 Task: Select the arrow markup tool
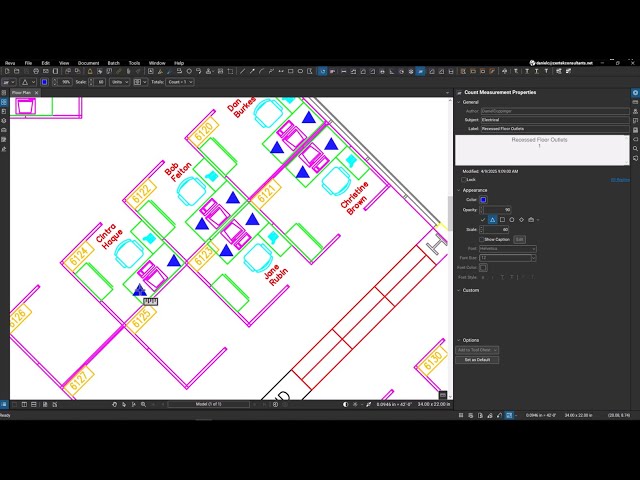[x=252, y=71]
